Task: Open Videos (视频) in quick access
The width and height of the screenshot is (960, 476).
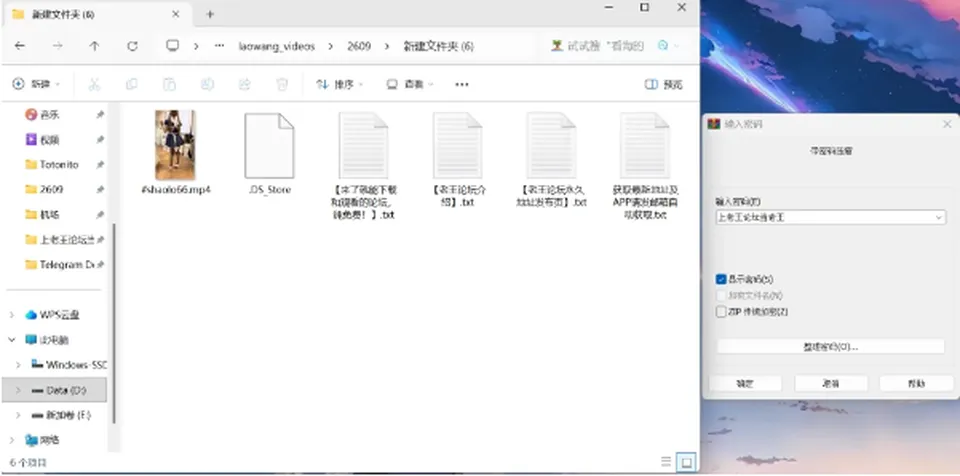Action: point(50,140)
